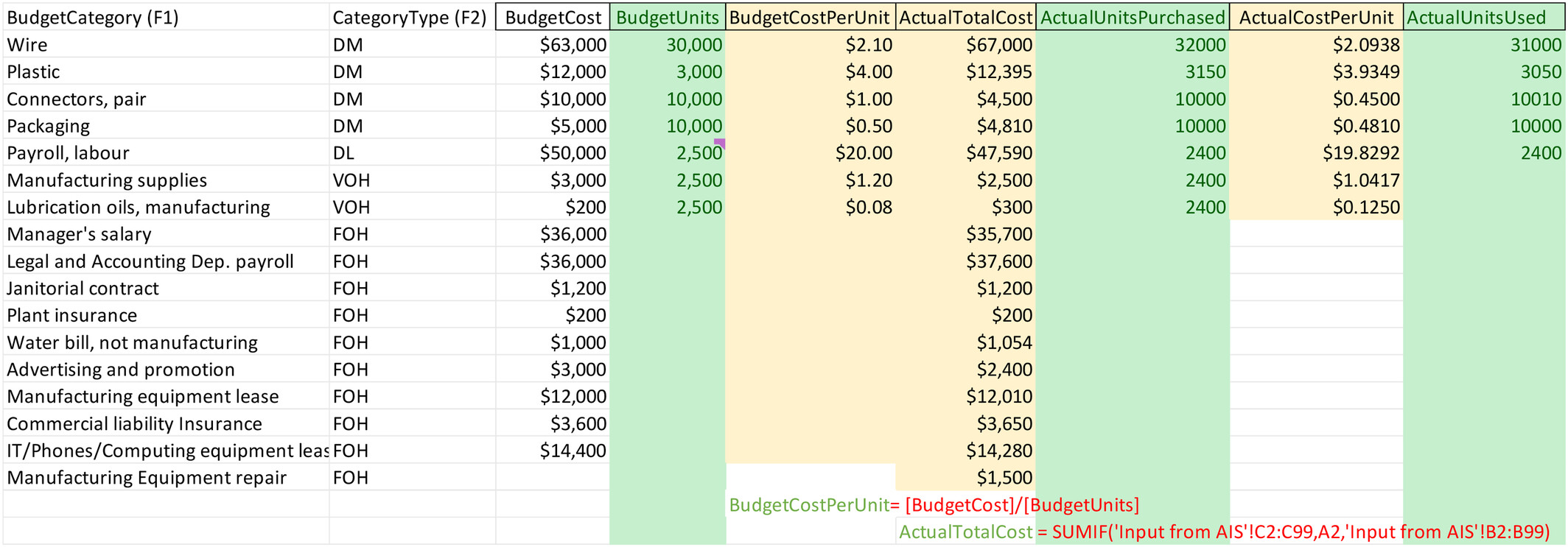Click the Manufacturing Equipment repair $1,500 cell

tap(966, 477)
